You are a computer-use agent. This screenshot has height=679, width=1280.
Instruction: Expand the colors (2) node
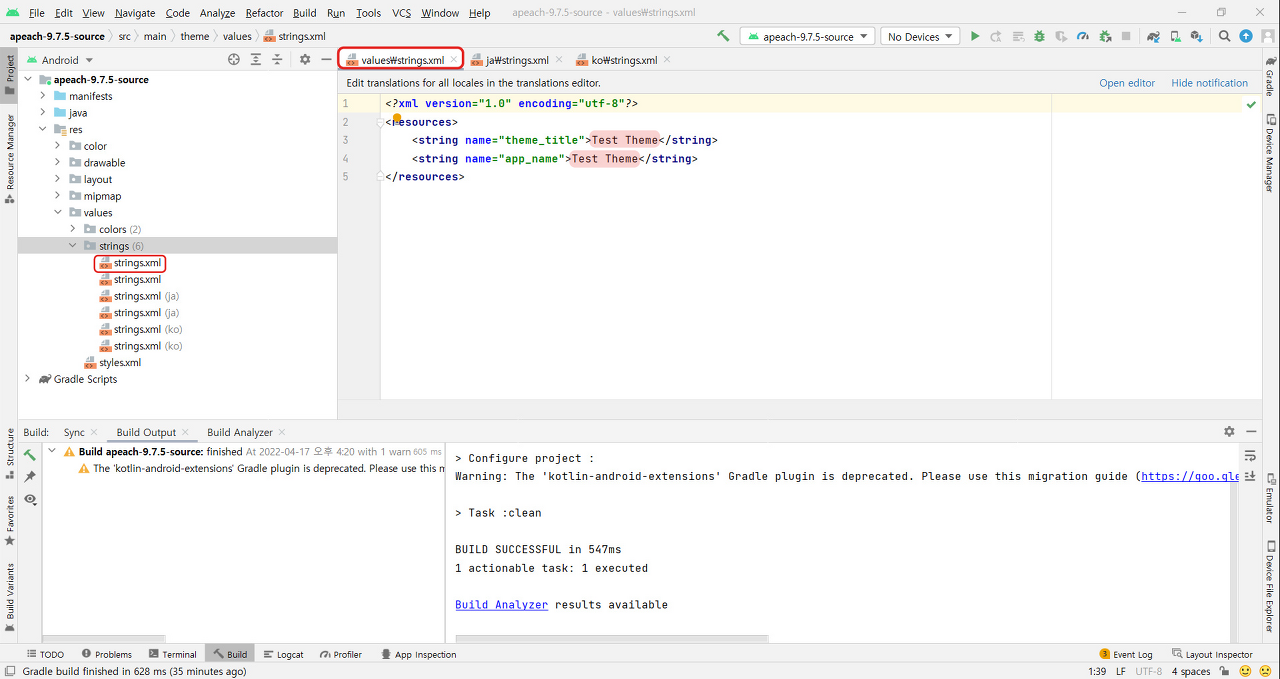pyautogui.click(x=73, y=229)
